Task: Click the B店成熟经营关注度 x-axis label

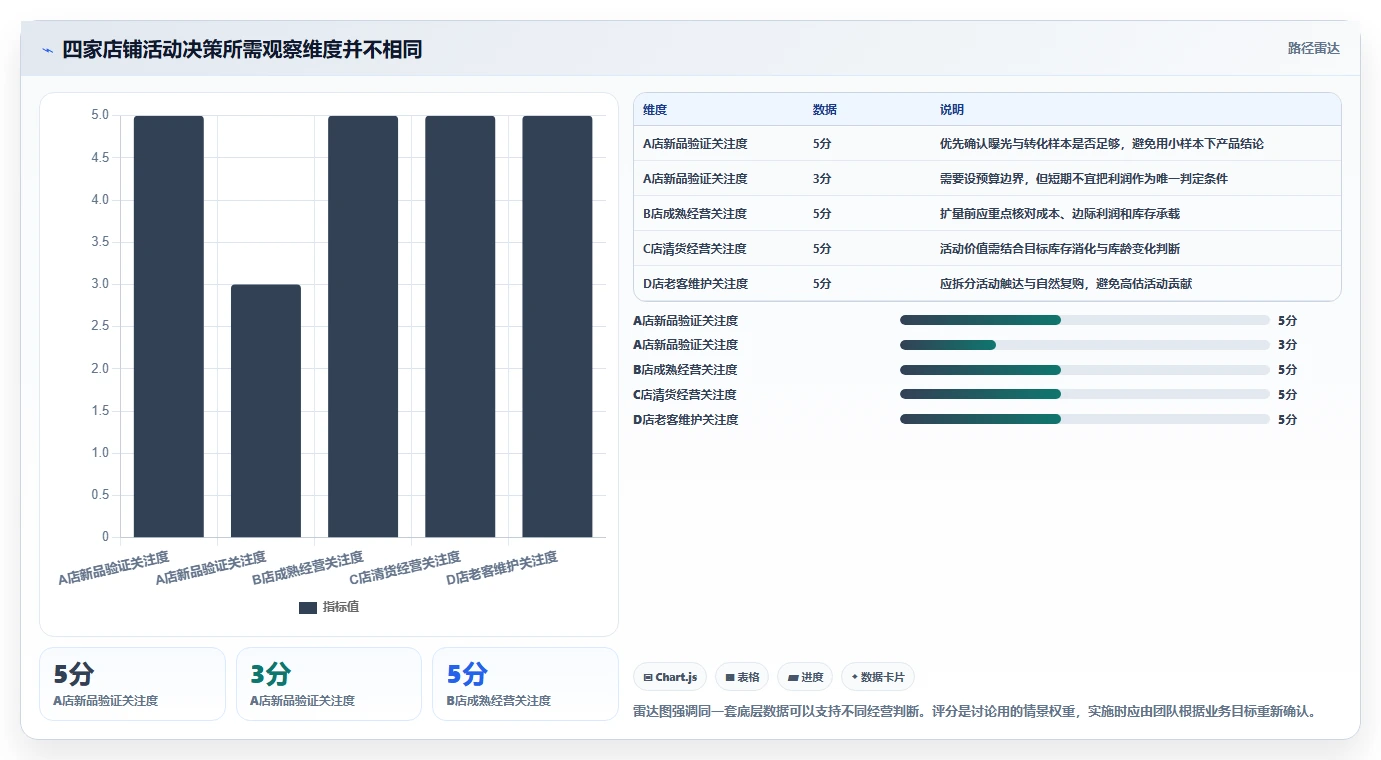Action: point(308,568)
